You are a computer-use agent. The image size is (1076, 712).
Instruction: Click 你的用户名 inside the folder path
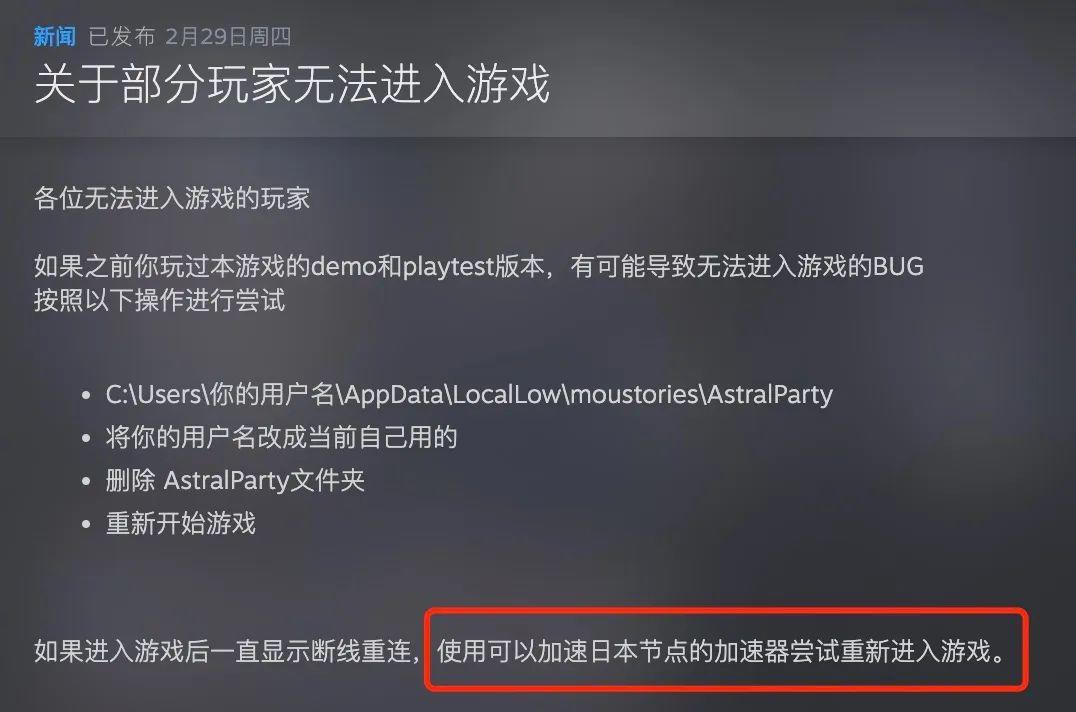tap(272, 394)
